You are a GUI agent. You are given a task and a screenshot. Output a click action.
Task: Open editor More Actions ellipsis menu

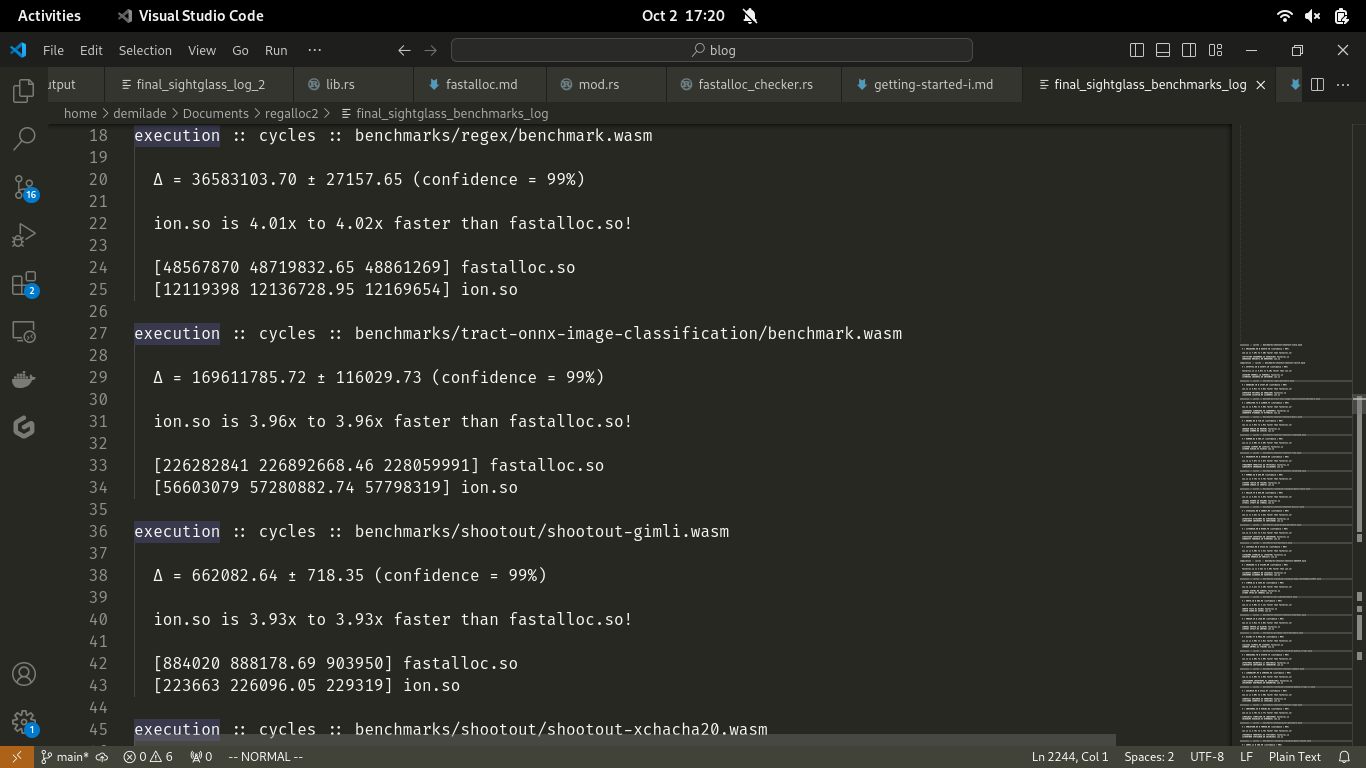click(x=1344, y=85)
